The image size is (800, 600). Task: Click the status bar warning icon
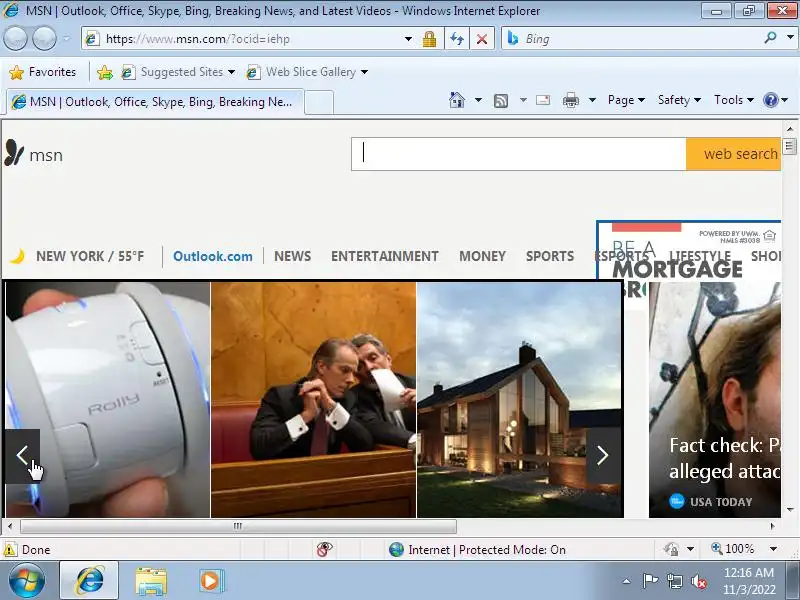click(10, 549)
